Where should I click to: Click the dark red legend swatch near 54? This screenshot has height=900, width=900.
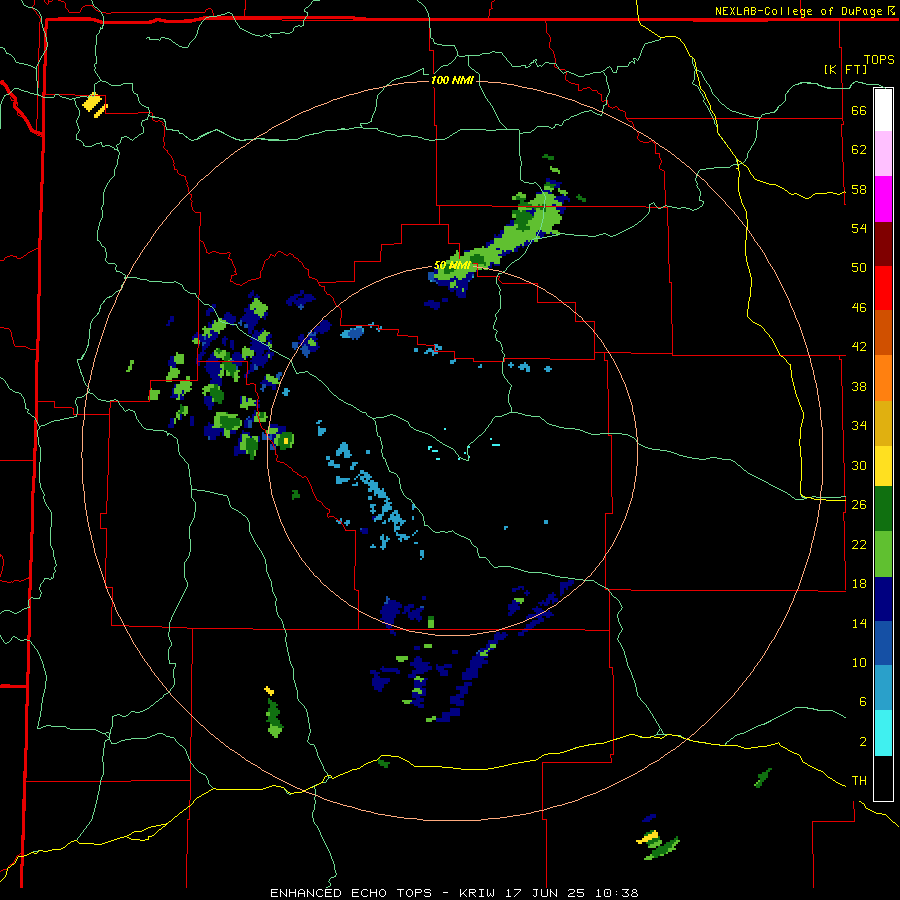click(883, 243)
